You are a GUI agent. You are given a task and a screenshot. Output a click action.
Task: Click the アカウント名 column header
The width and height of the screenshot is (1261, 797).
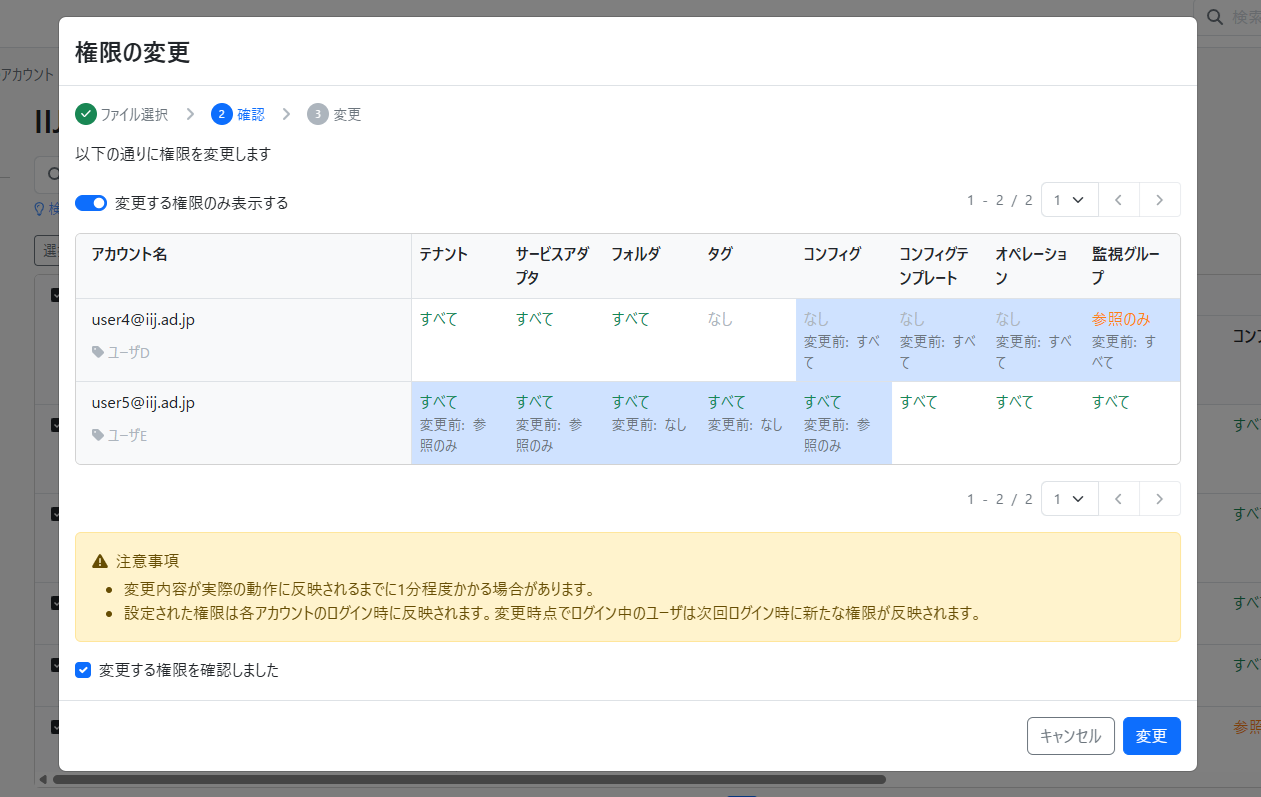tap(129, 255)
